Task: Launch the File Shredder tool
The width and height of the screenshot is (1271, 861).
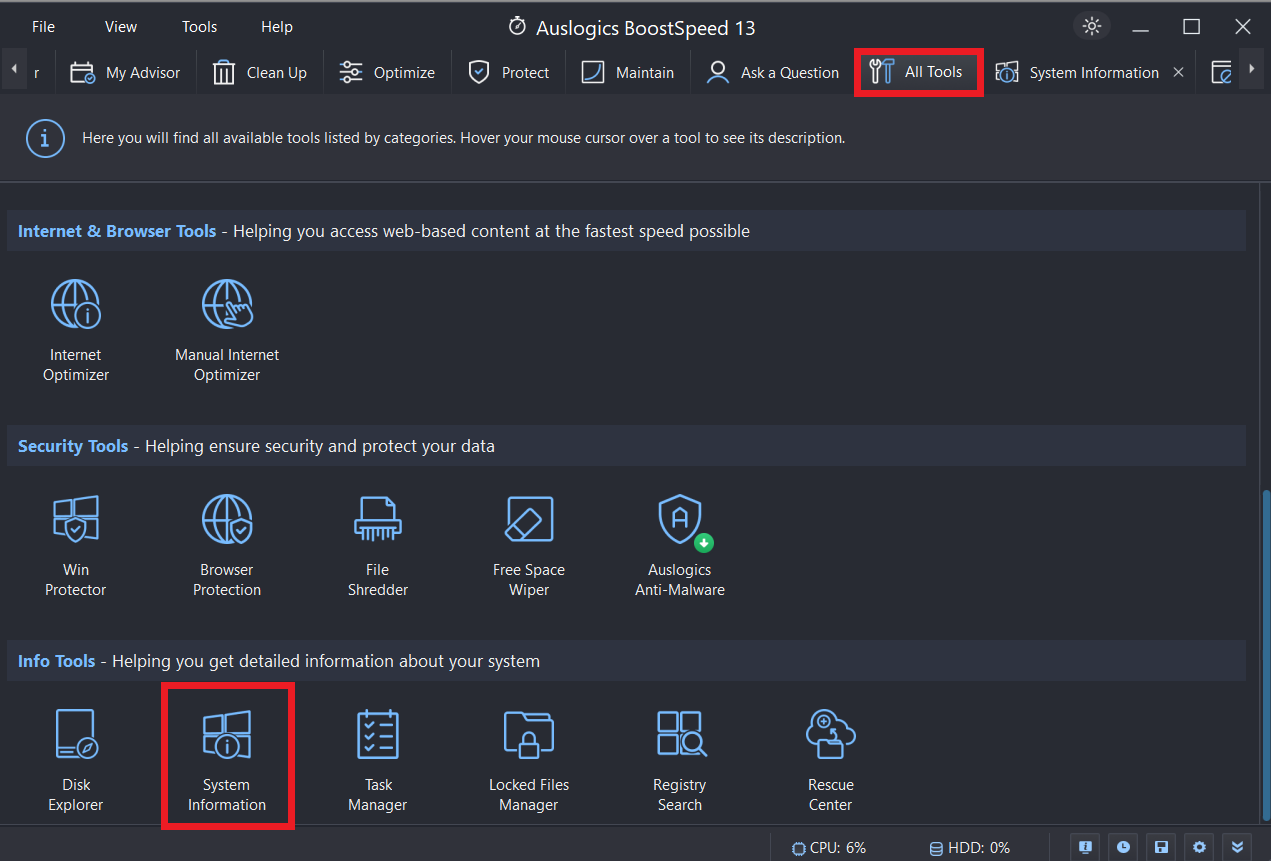Action: pyautogui.click(x=378, y=546)
